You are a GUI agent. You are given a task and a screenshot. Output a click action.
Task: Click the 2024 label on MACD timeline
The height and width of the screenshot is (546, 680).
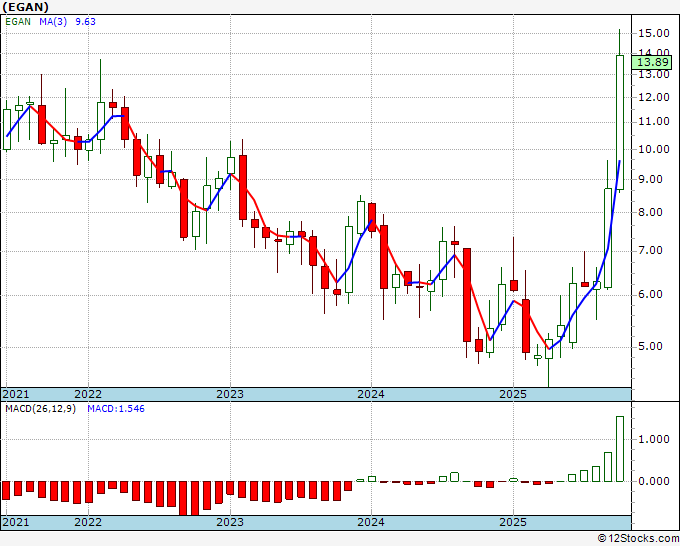[x=371, y=522]
